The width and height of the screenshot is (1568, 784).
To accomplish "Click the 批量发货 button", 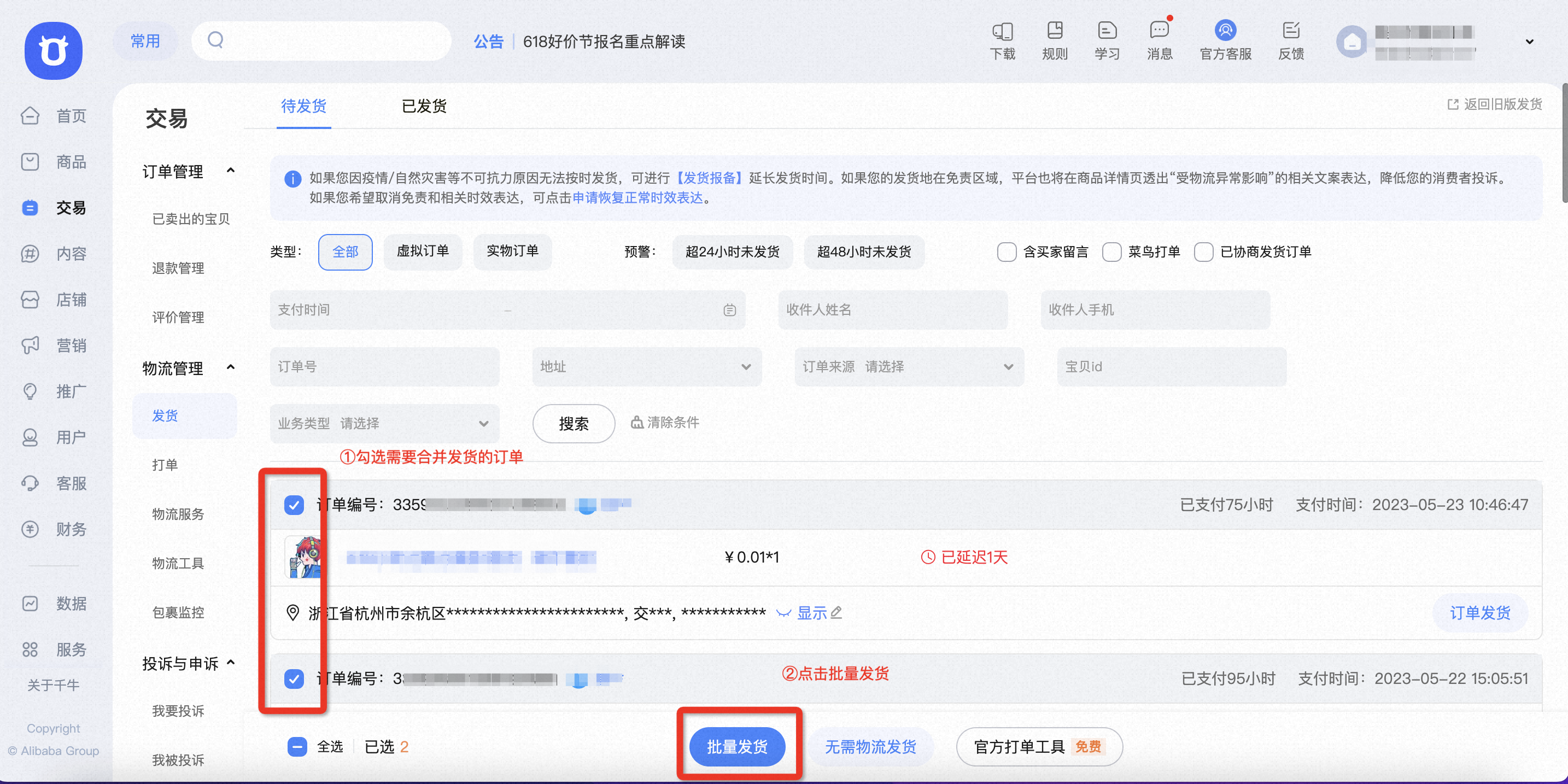I will (x=736, y=746).
